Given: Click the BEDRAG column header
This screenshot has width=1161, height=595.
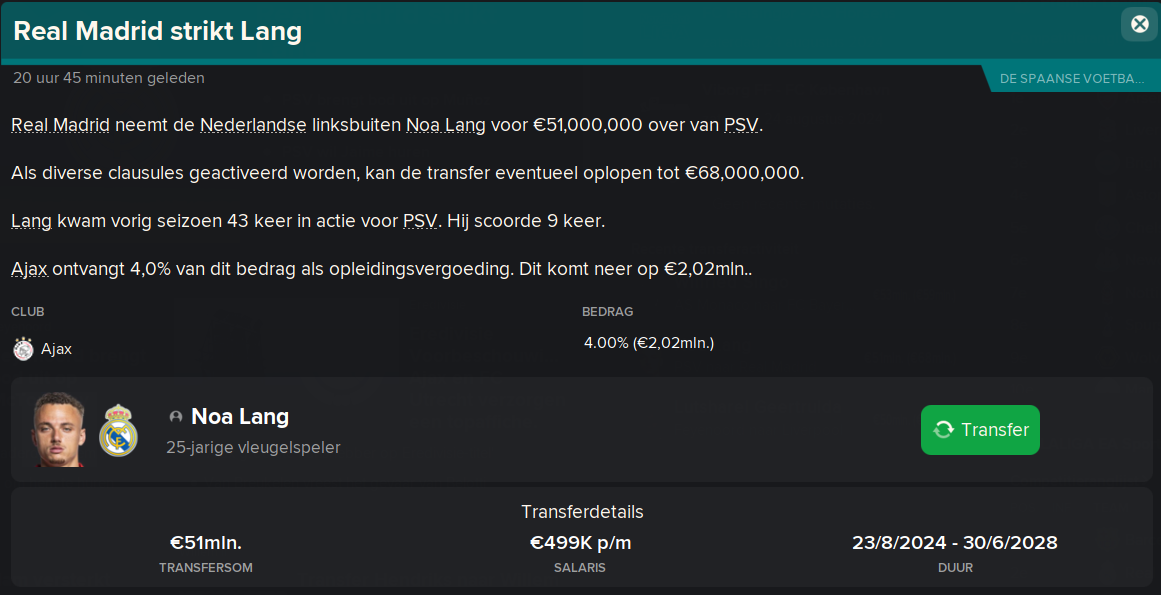Looking at the screenshot, I should coord(607,312).
